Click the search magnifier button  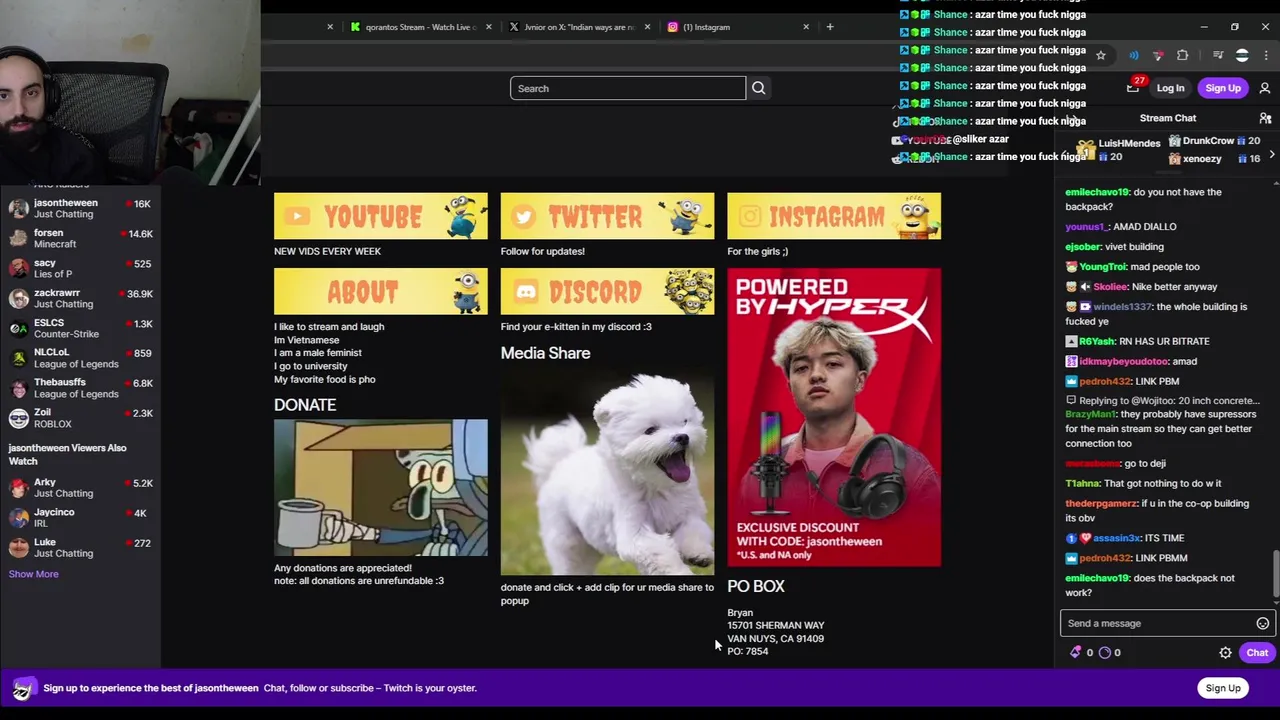(x=759, y=88)
